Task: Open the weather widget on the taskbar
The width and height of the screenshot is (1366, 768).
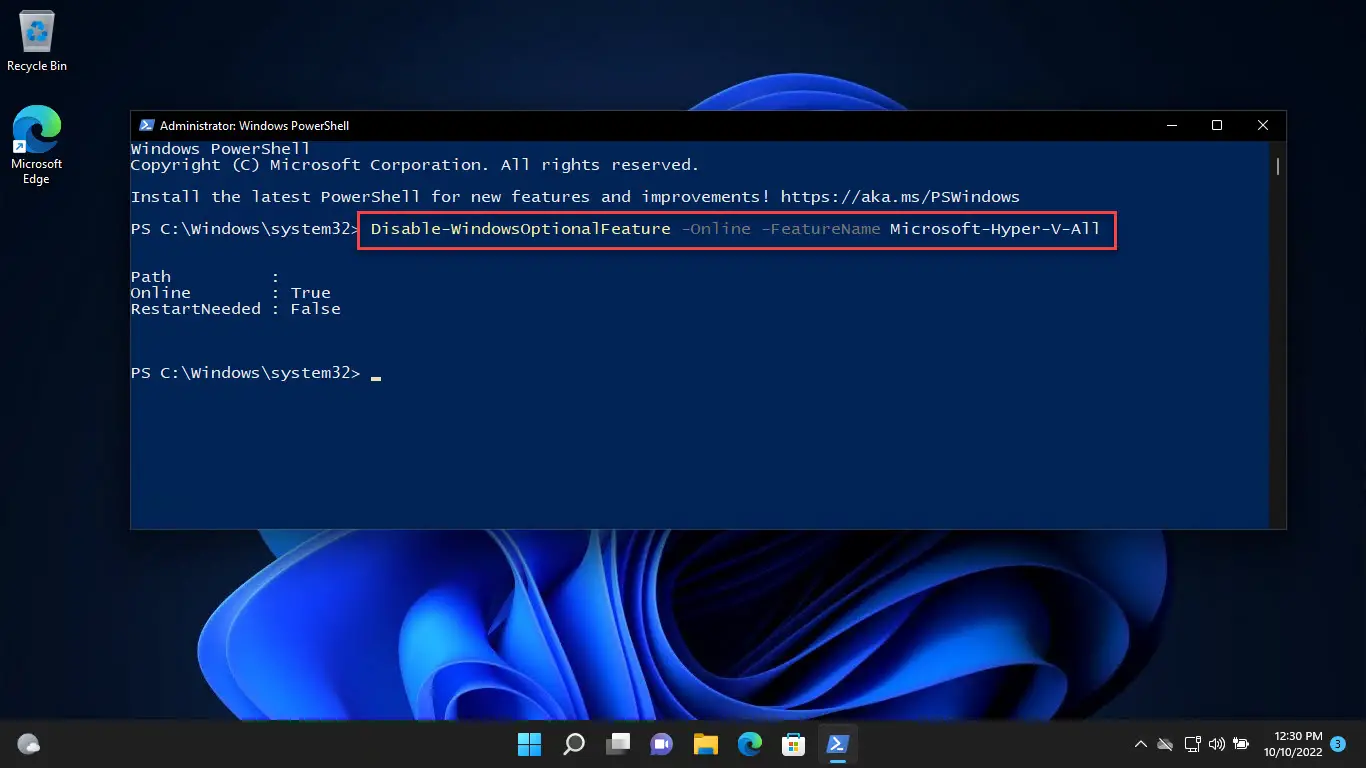Action: [29, 744]
